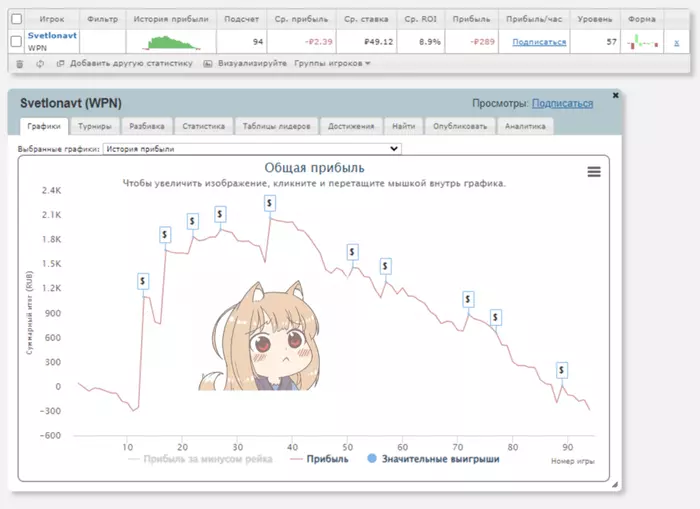The height and width of the screenshot is (509, 700).
Task: Close the Svetlonavt (WPN) panel
Action: [x=616, y=95]
